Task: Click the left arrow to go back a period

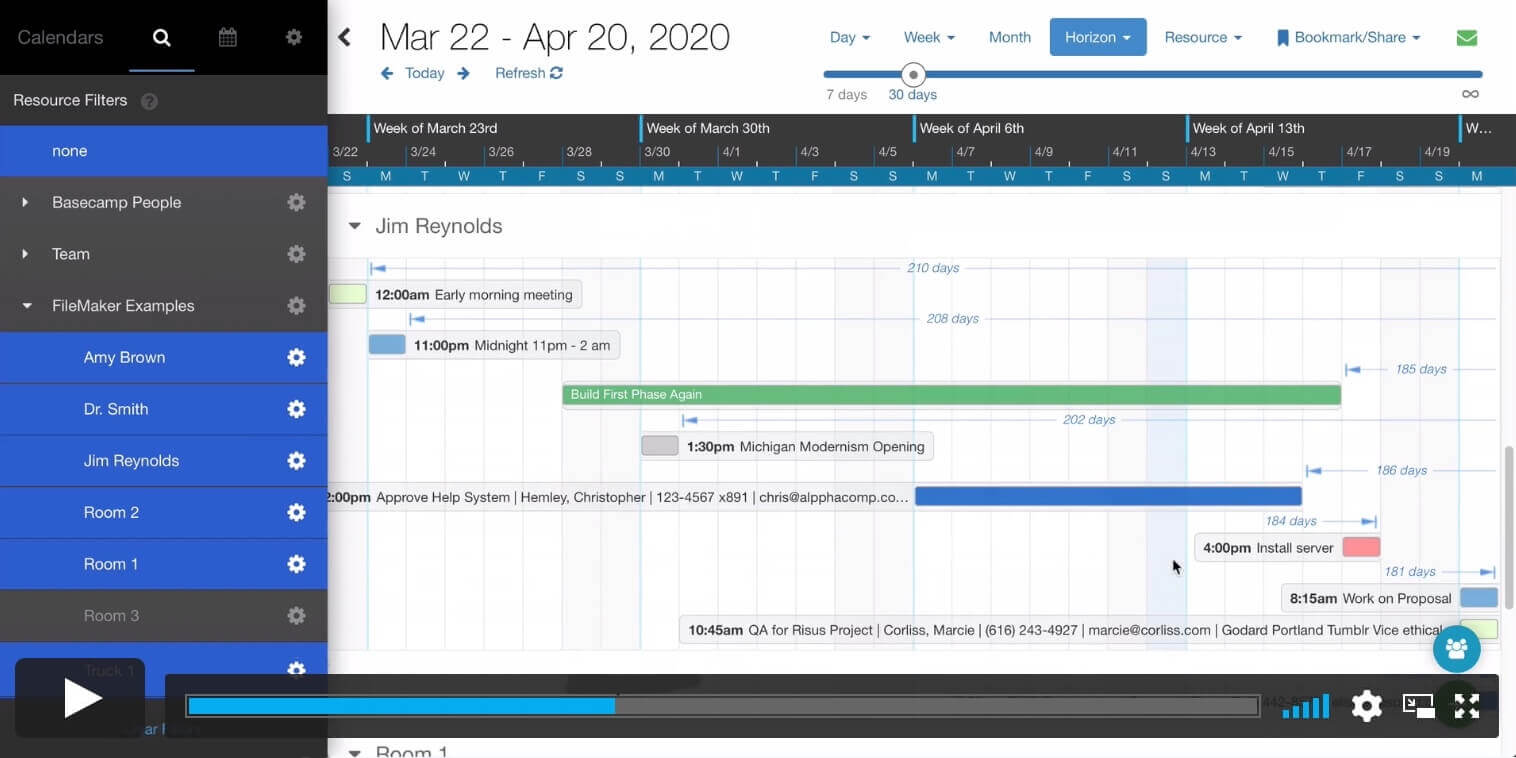Action: point(386,72)
